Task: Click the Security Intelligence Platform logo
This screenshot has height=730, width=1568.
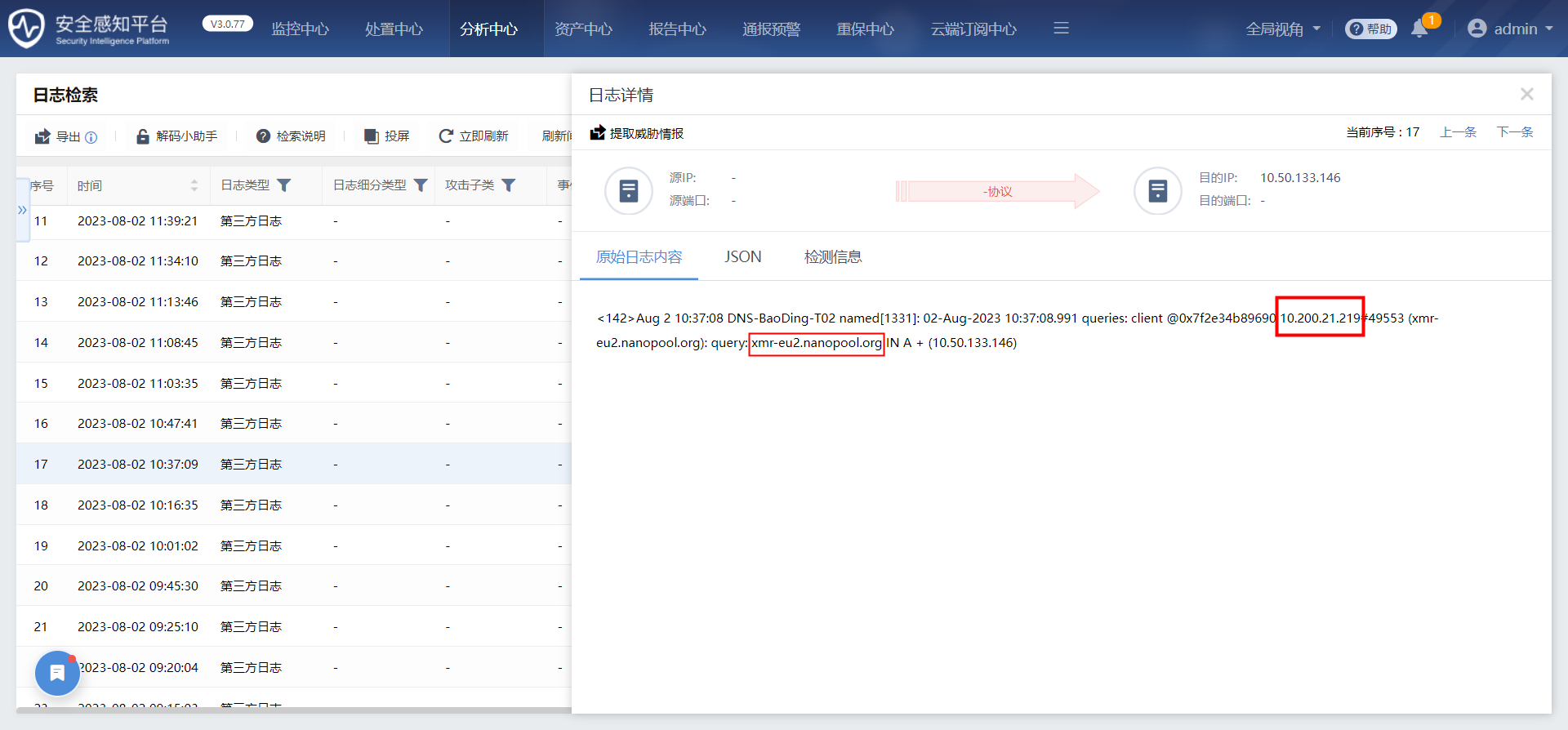Action: [88, 29]
